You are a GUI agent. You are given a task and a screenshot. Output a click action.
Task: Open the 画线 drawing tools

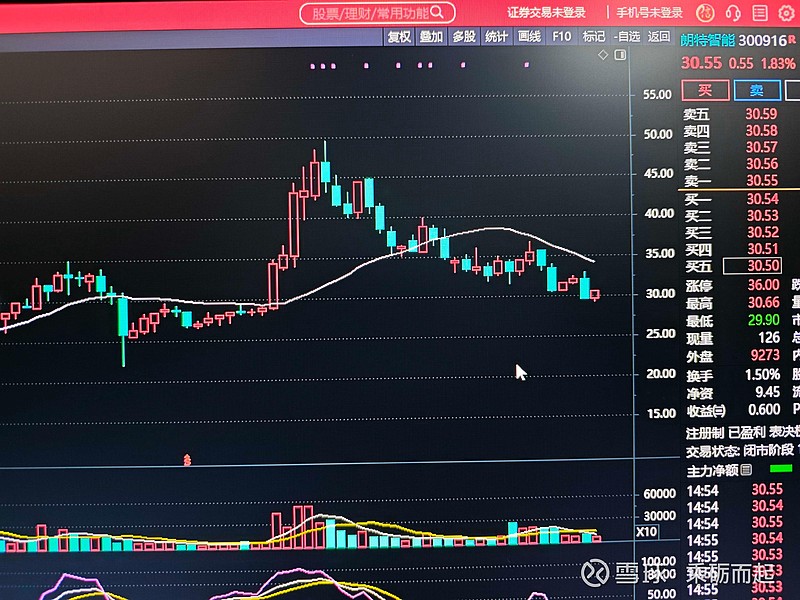click(529, 36)
